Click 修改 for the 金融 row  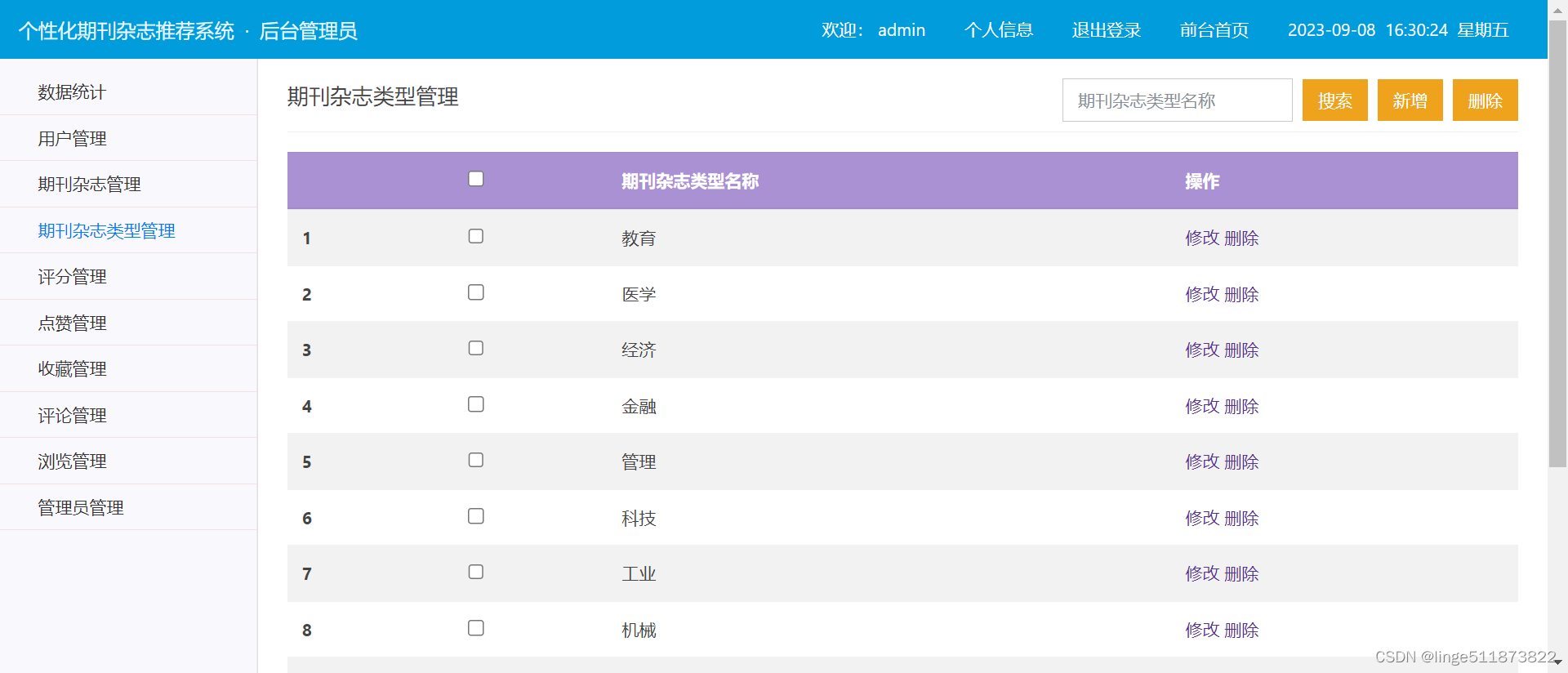(x=1202, y=406)
